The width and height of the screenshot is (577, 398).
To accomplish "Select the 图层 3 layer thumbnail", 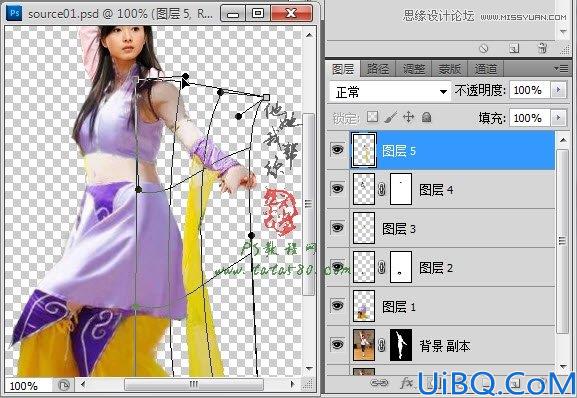I will pos(364,228).
